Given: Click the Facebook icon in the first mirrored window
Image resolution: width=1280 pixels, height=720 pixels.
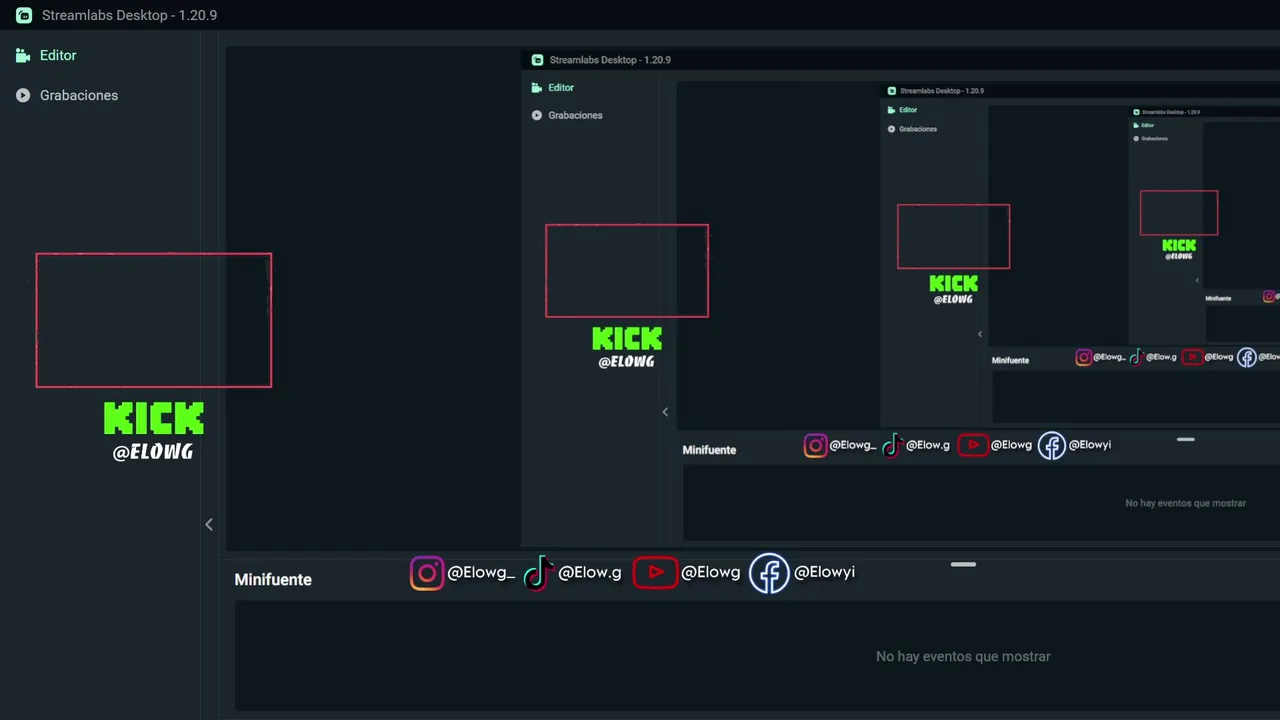Looking at the screenshot, I should pyautogui.click(x=1052, y=446).
